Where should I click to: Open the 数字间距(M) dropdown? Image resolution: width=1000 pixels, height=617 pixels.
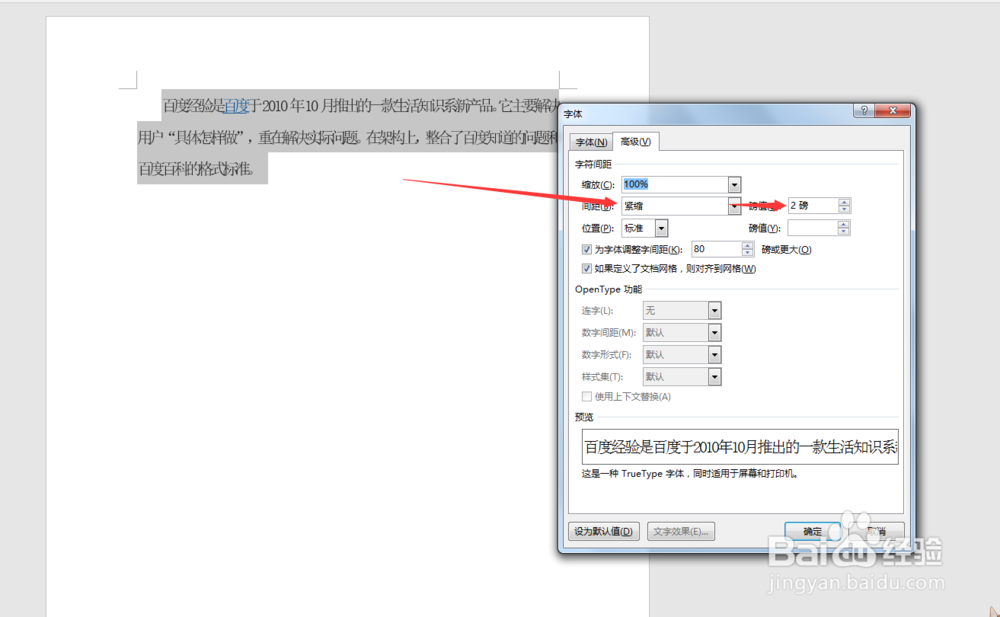click(x=714, y=332)
